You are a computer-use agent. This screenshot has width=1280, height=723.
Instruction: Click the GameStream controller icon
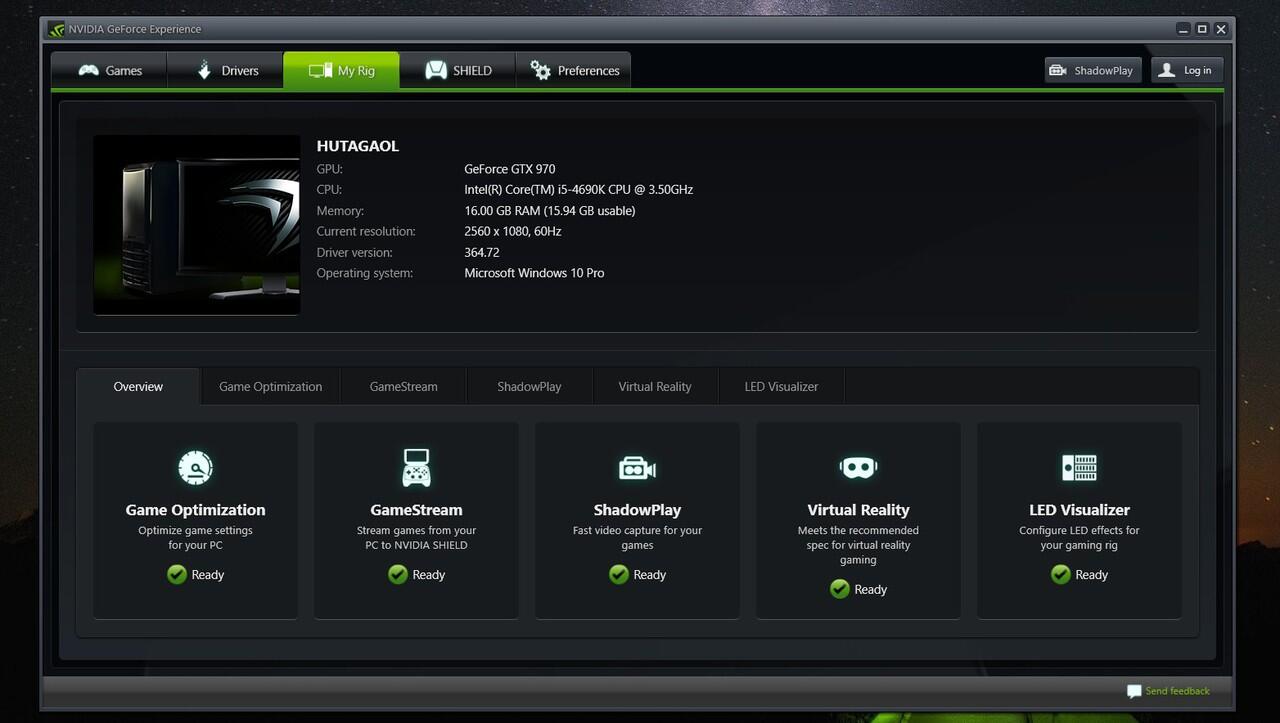pos(416,467)
